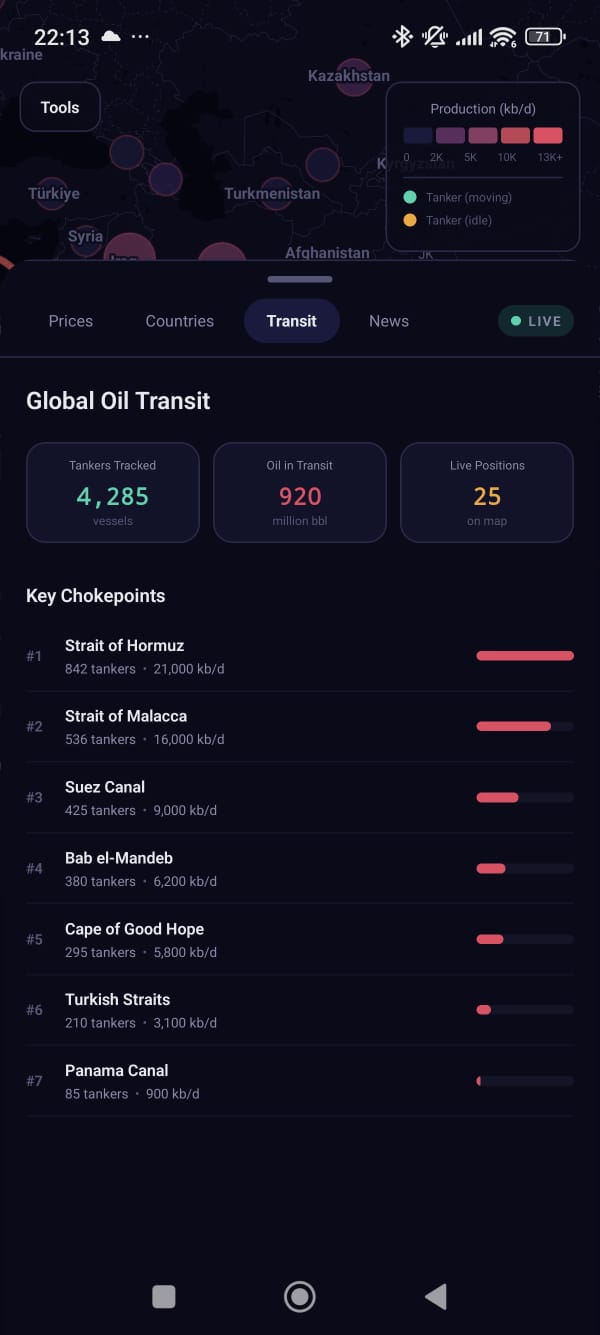600x1335 pixels.
Task: Click the 13K+ production color swatch
Action: pos(548,136)
